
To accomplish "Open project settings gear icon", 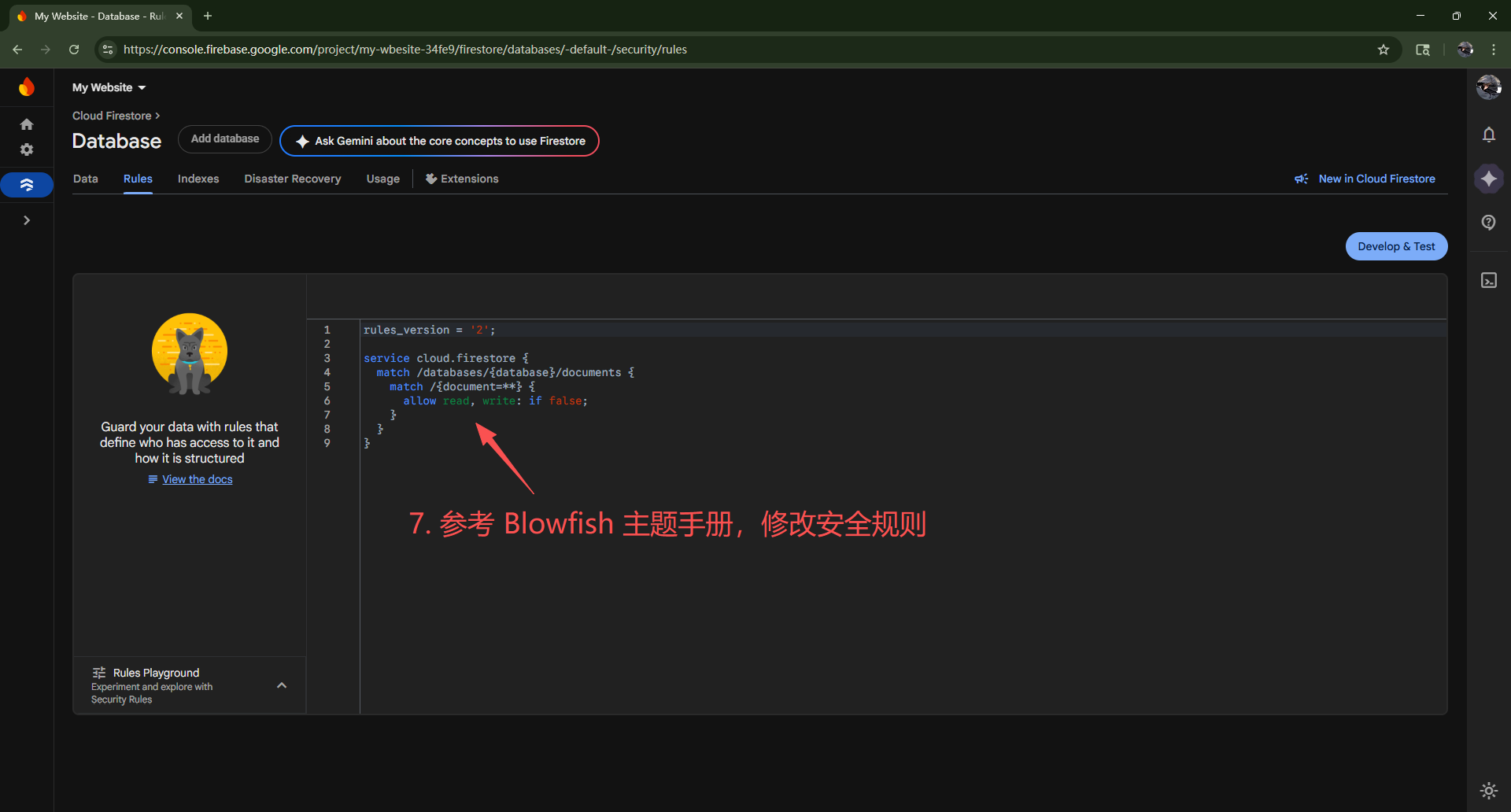I will tap(27, 149).
